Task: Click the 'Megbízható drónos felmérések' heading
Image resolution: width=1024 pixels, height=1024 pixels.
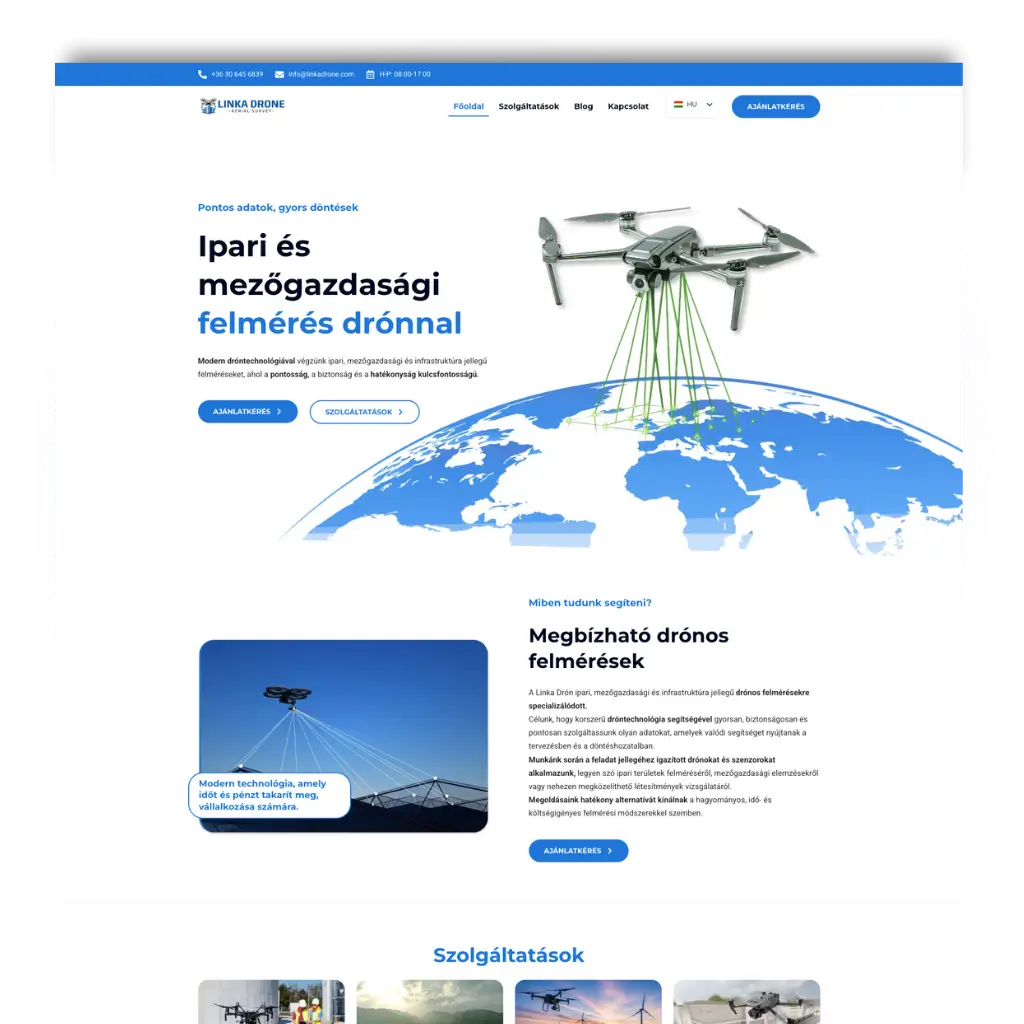Action: [628, 648]
